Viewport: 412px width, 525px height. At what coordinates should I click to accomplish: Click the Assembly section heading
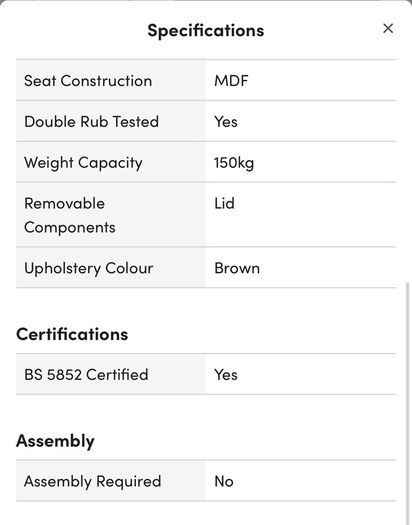click(55, 441)
